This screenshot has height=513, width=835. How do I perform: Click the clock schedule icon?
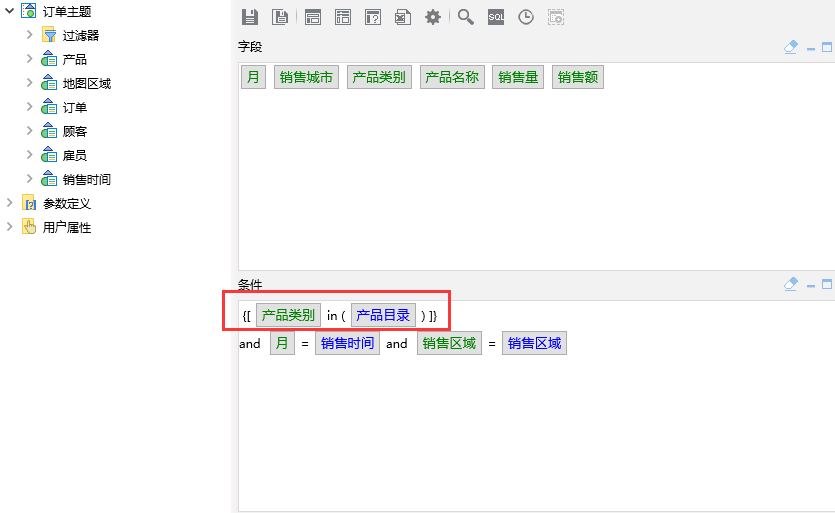[526, 17]
